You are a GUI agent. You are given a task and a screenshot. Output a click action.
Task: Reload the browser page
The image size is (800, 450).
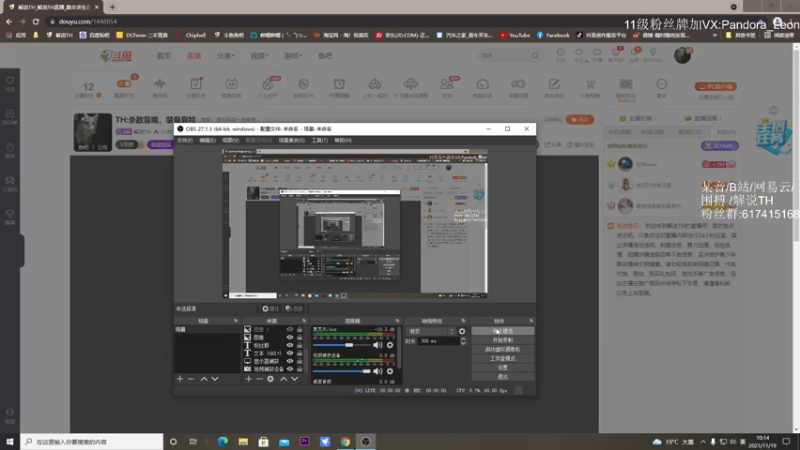tap(36, 21)
